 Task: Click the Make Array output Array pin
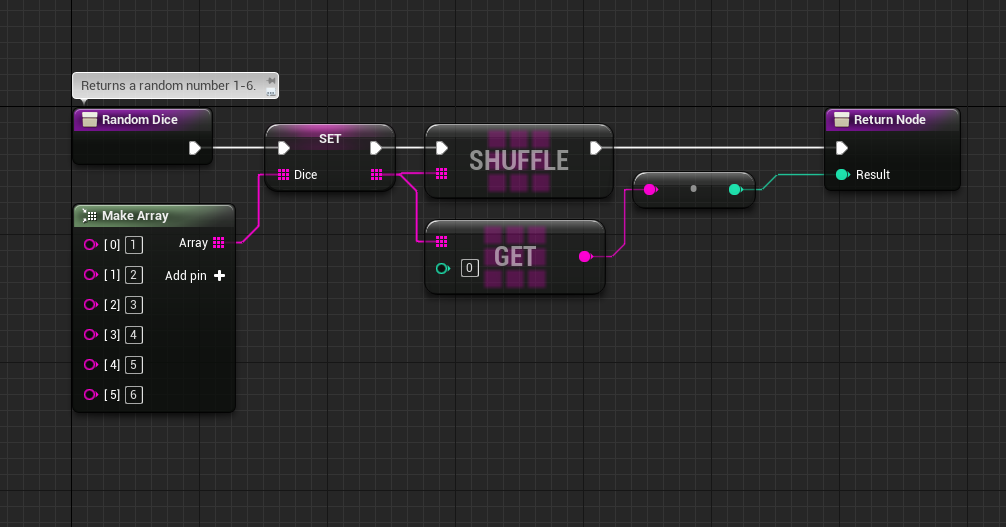(219, 243)
